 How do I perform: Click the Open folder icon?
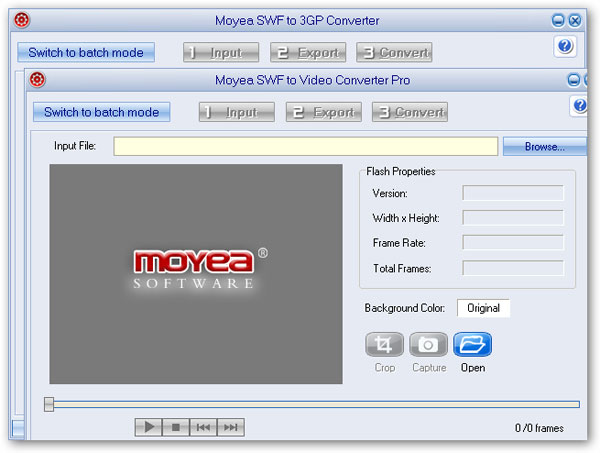click(472, 344)
